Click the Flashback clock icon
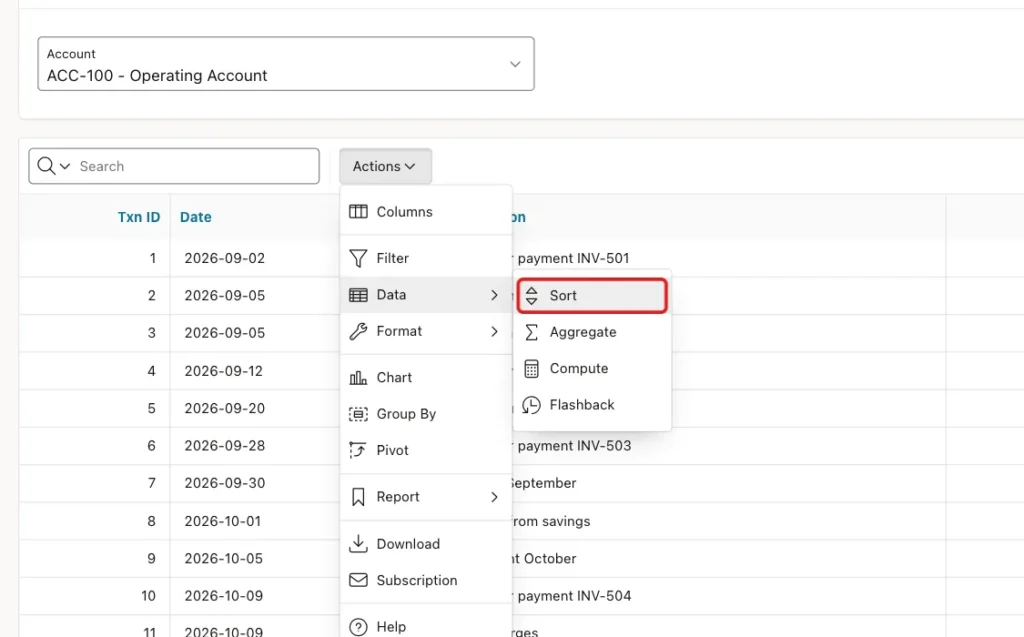This screenshot has height=637, width=1024. 532,405
